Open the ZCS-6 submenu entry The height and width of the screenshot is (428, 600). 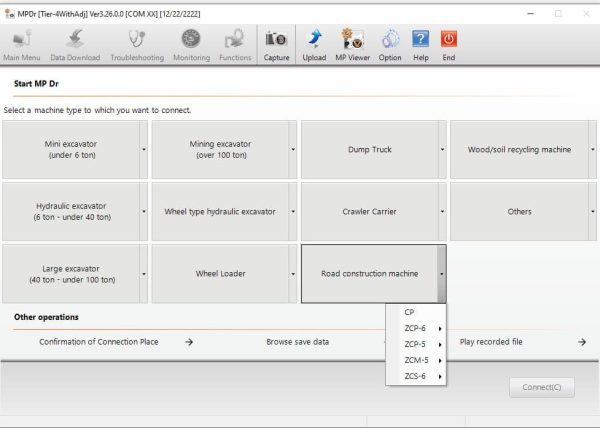pos(416,376)
